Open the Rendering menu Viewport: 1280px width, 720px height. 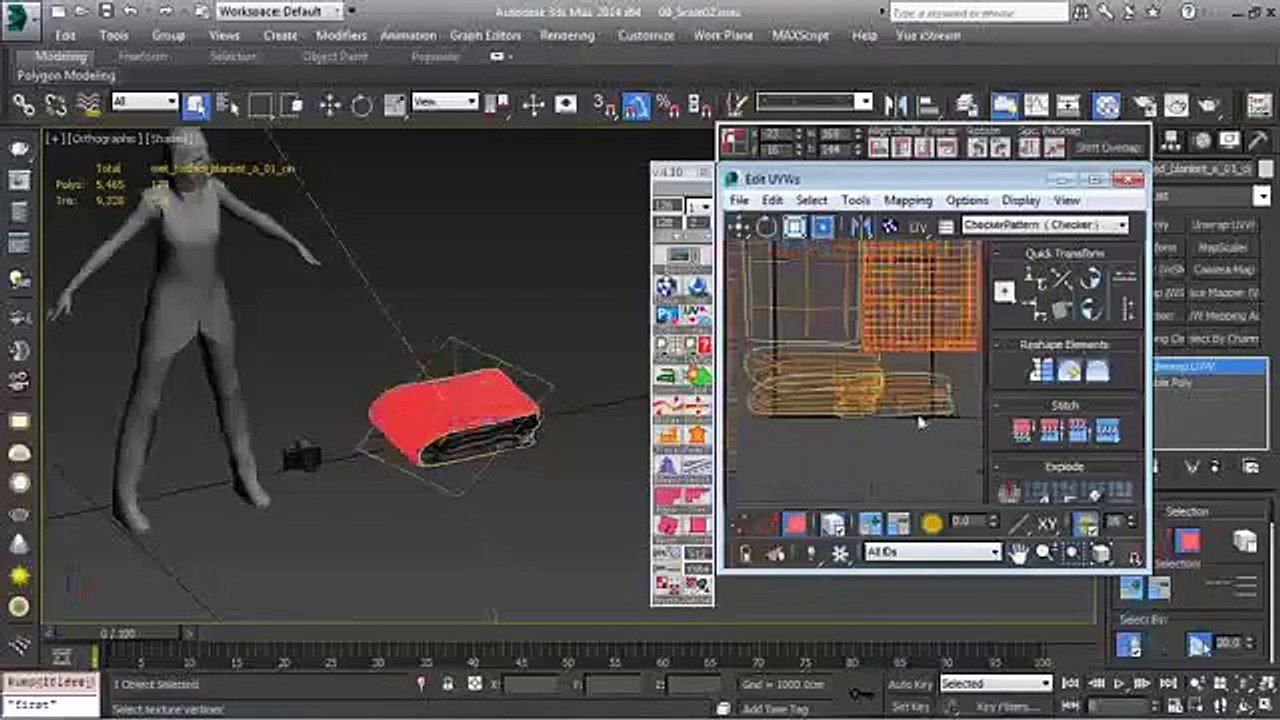[x=567, y=35]
